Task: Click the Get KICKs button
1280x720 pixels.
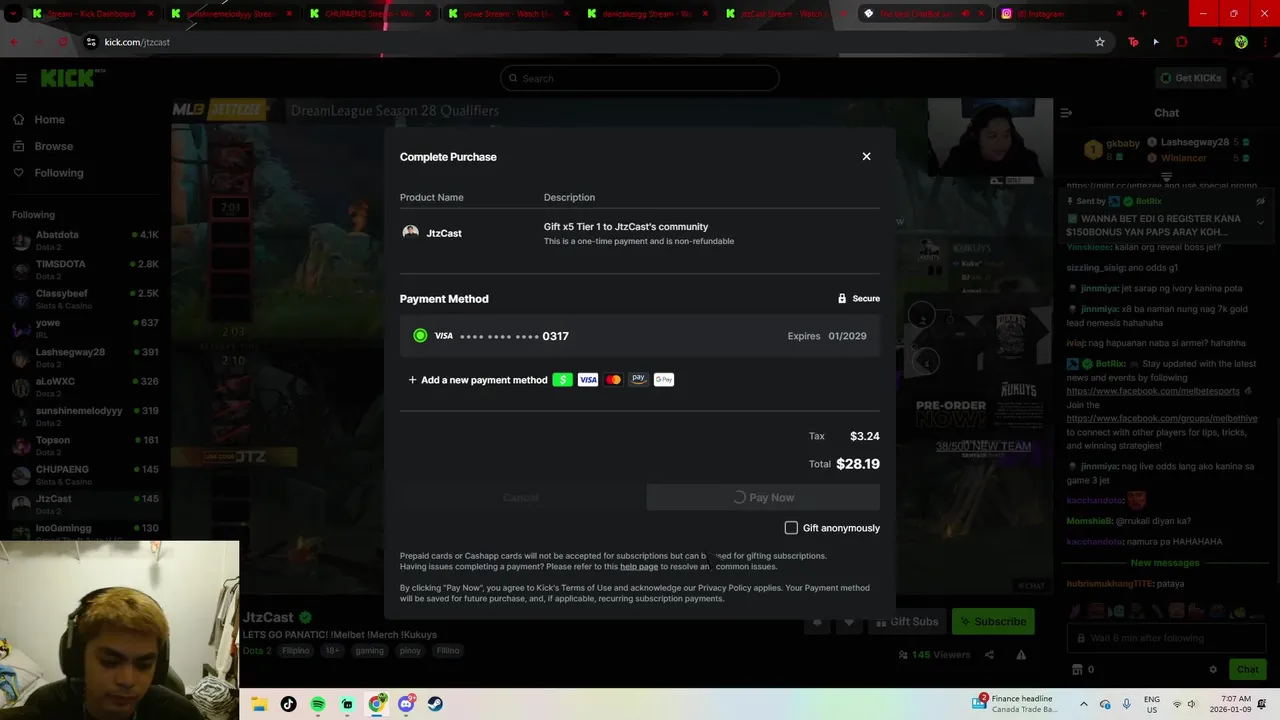Action: [x=1190, y=78]
